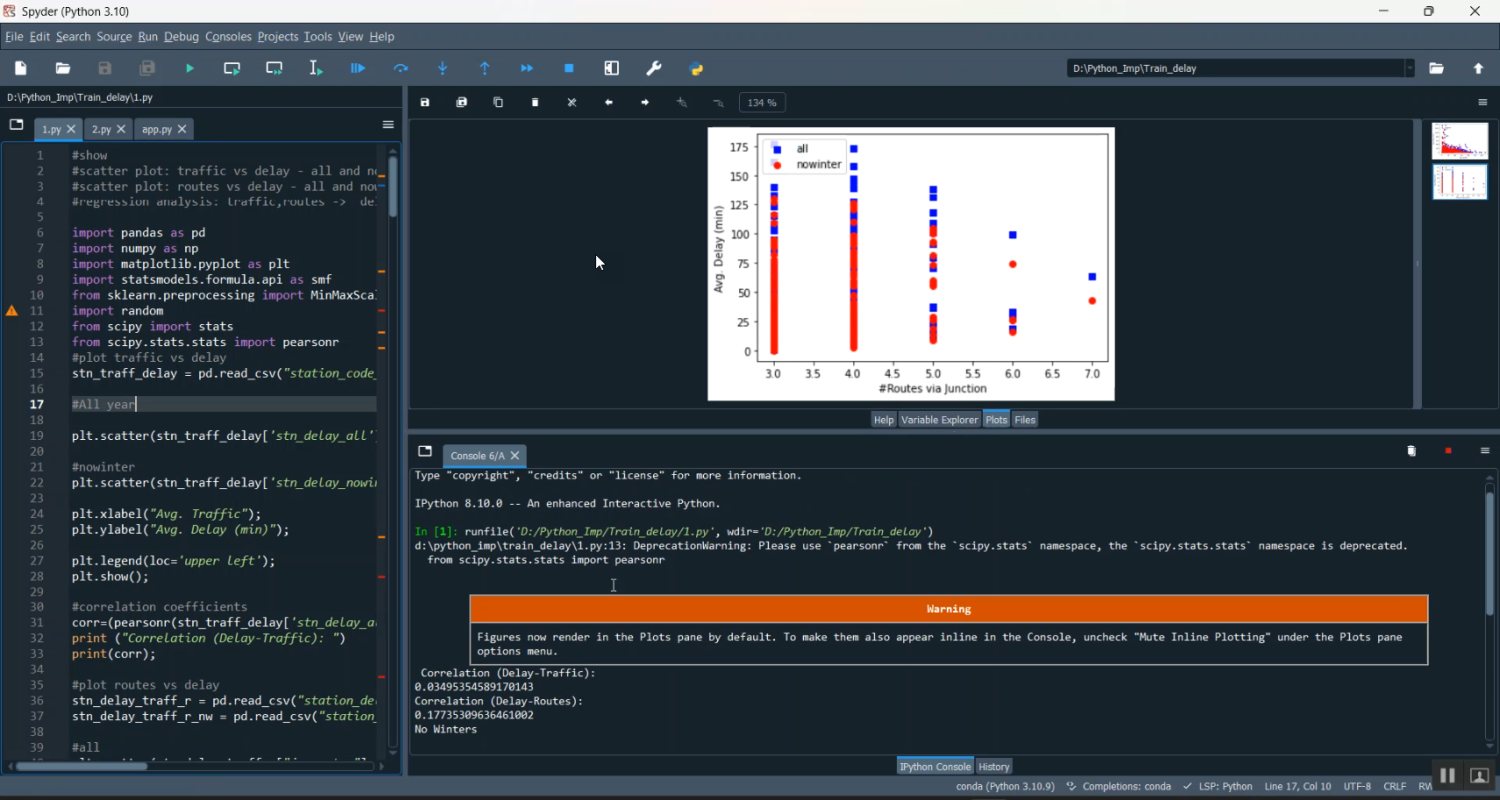Open the editor pane options hamburger menu
Image resolution: width=1500 pixels, height=800 pixels.
coord(388,125)
